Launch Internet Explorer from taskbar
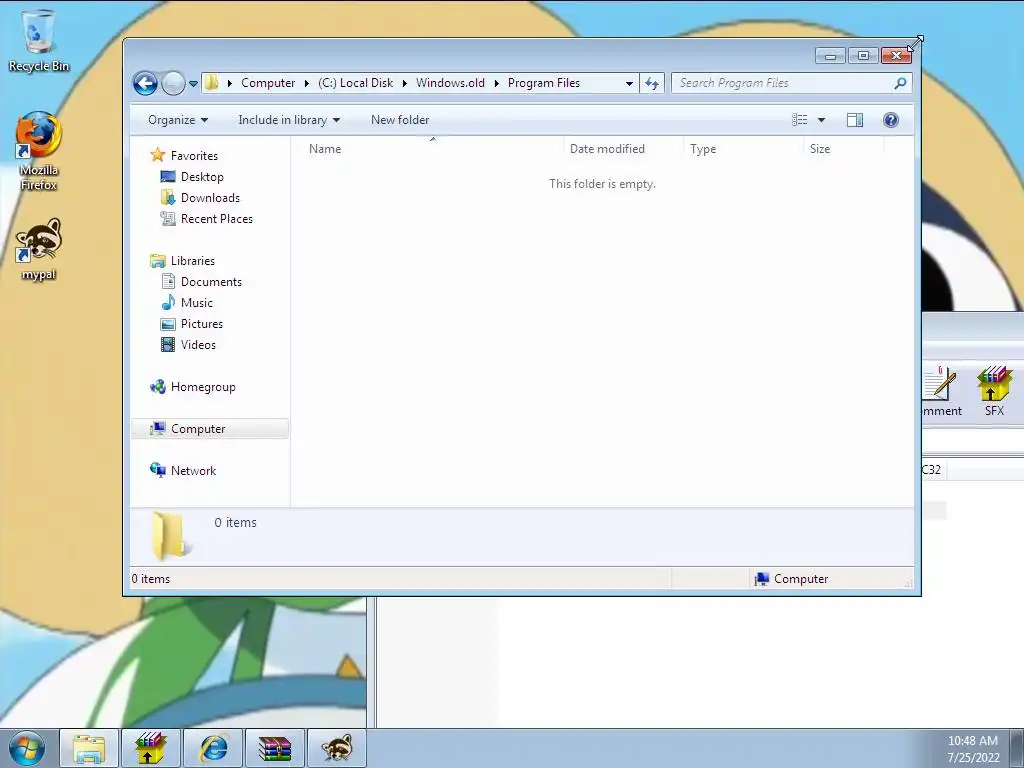This screenshot has width=1024, height=768. click(x=213, y=748)
